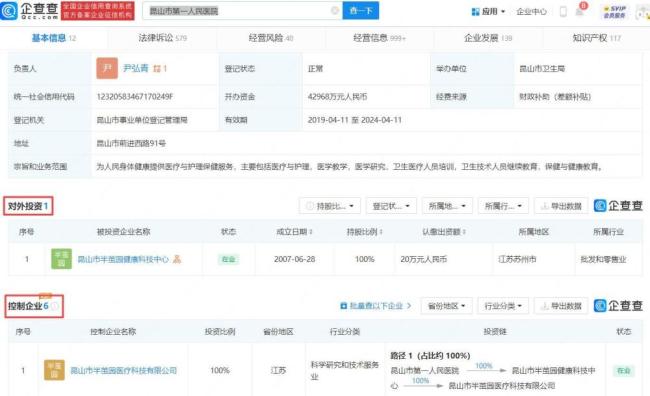Click the 查一下 search button
Viewport: 650px width, 396px height.
coord(361,11)
